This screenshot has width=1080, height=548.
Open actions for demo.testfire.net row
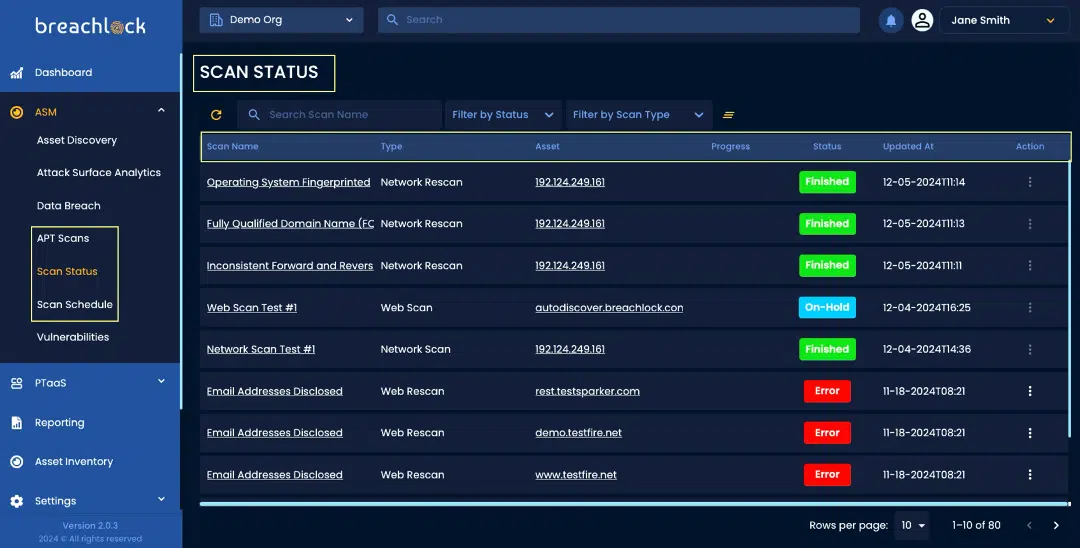click(x=1030, y=433)
